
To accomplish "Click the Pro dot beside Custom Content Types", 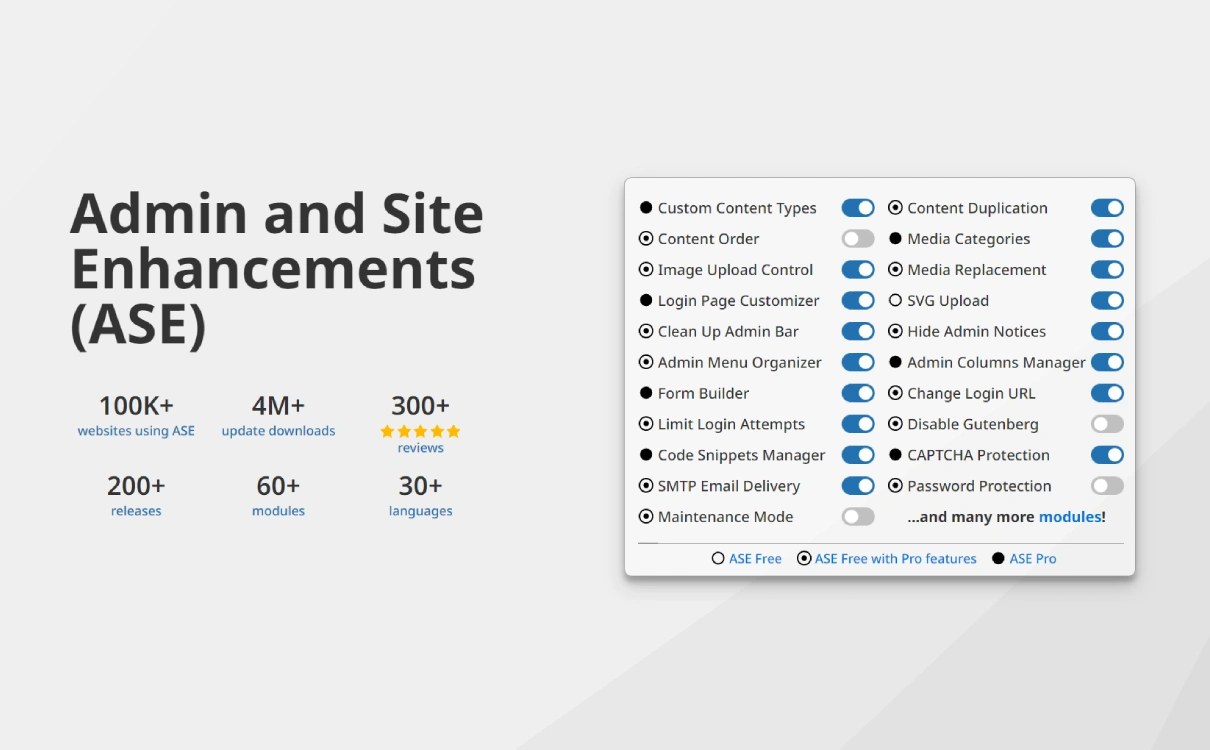I will point(646,208).
